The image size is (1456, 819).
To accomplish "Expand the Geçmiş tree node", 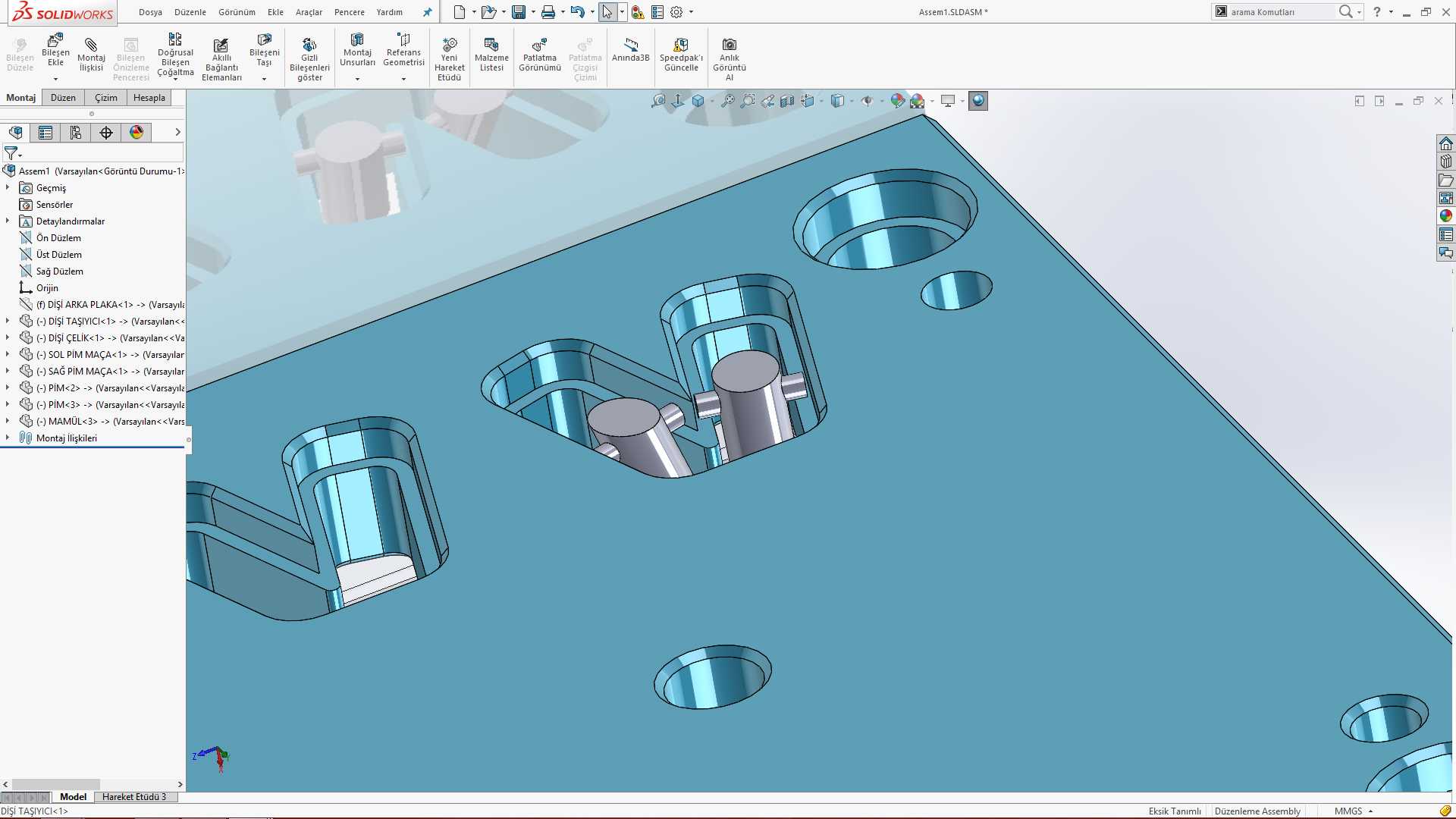I will click(8, 187).
